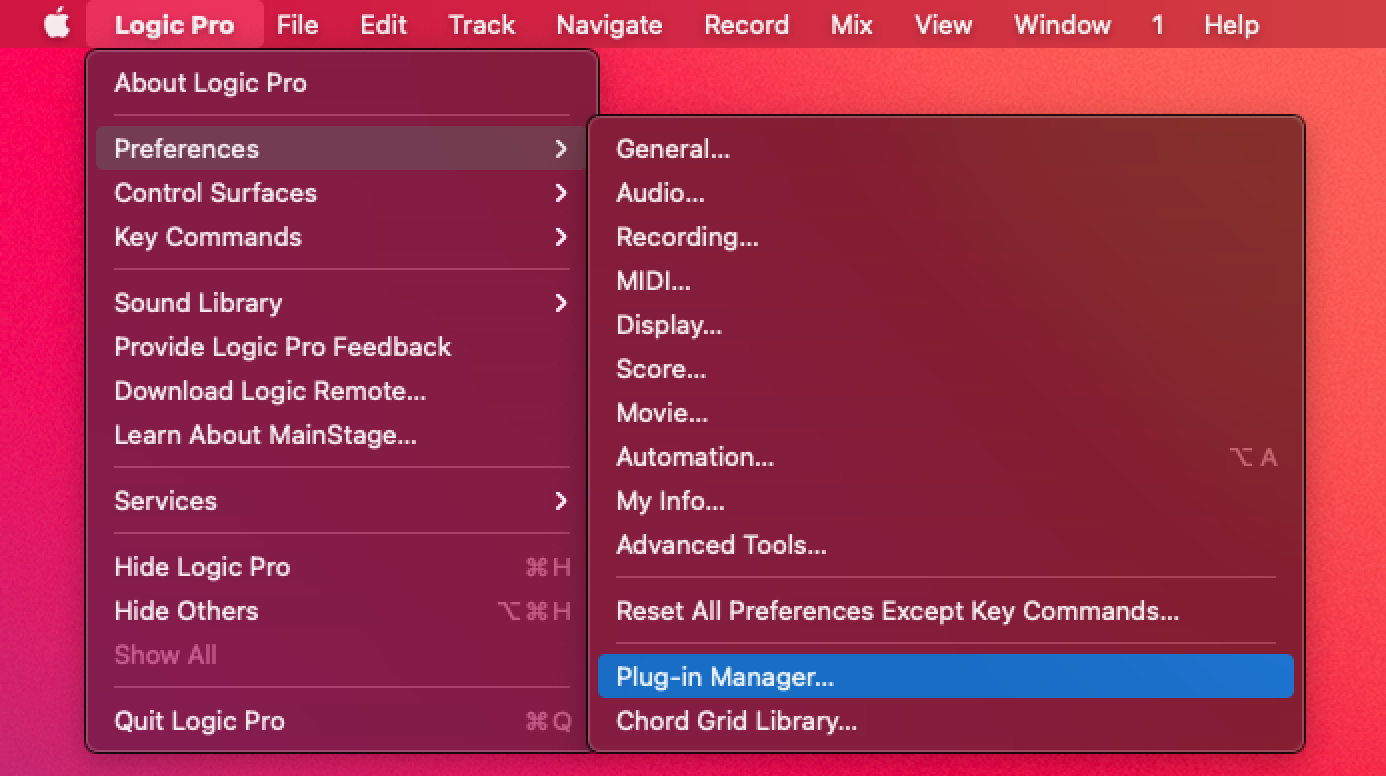Expand the Key Commands submenu
Screen dimensions: 1386x776
342,237
